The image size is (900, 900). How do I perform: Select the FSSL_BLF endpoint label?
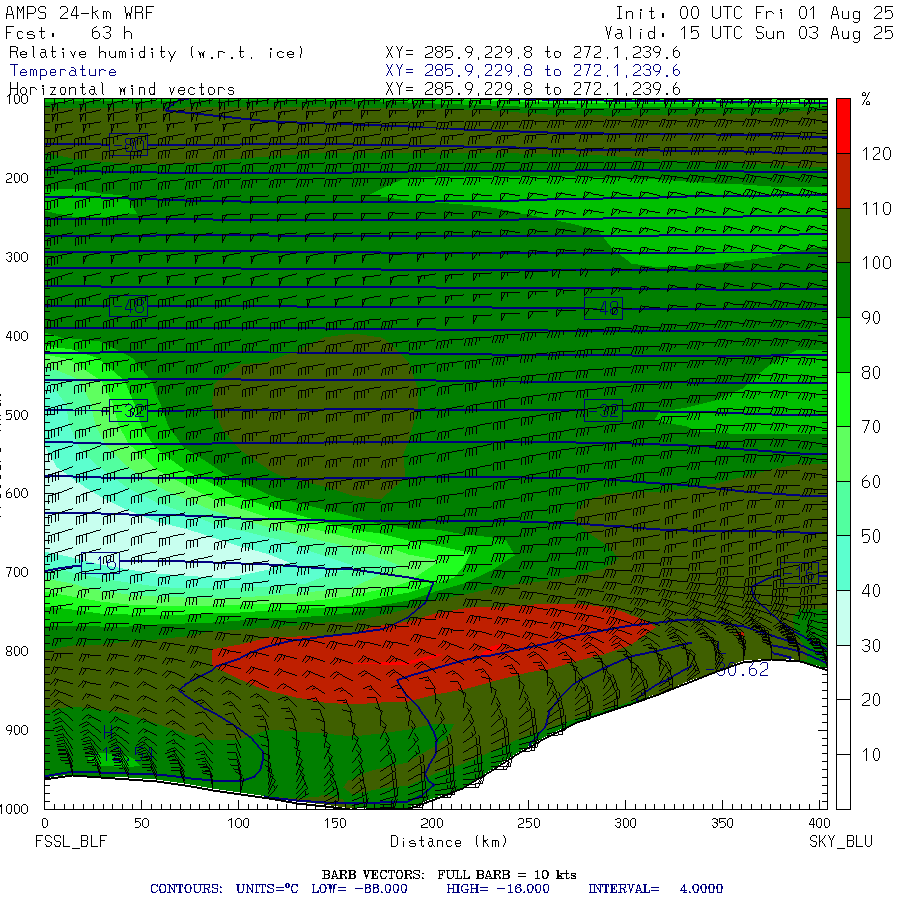tap(71, 842)
